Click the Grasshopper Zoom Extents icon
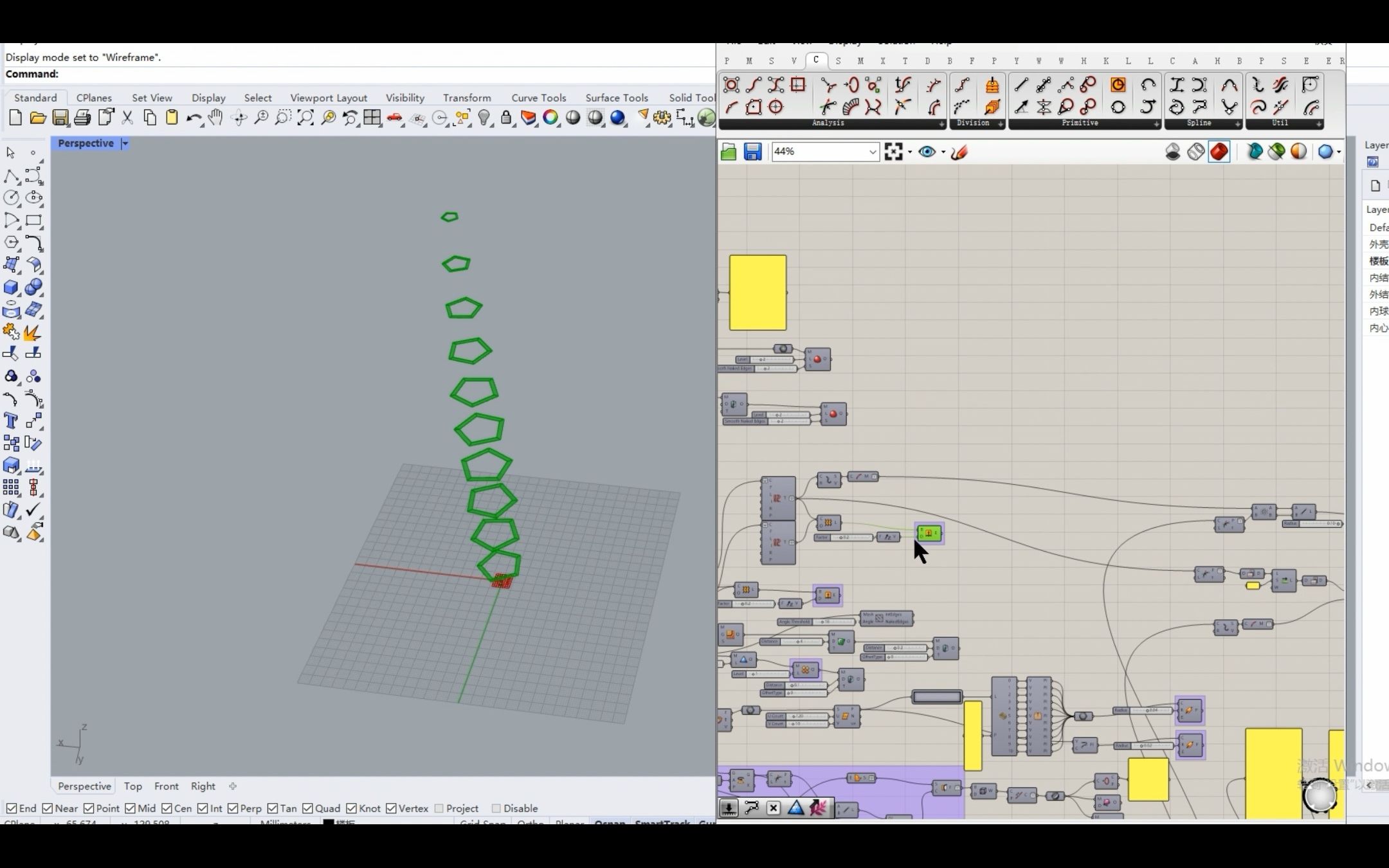The image size is (1389, 868). tap(893, 152)
